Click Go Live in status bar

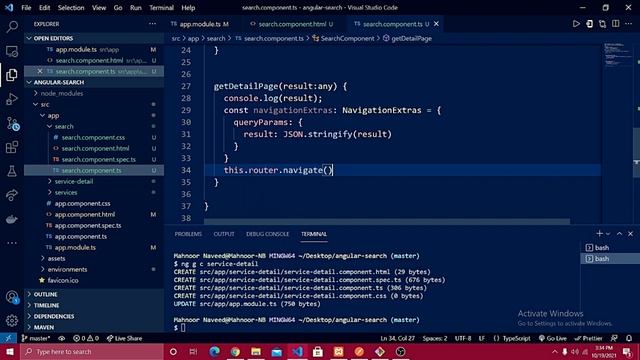(553, 338)
